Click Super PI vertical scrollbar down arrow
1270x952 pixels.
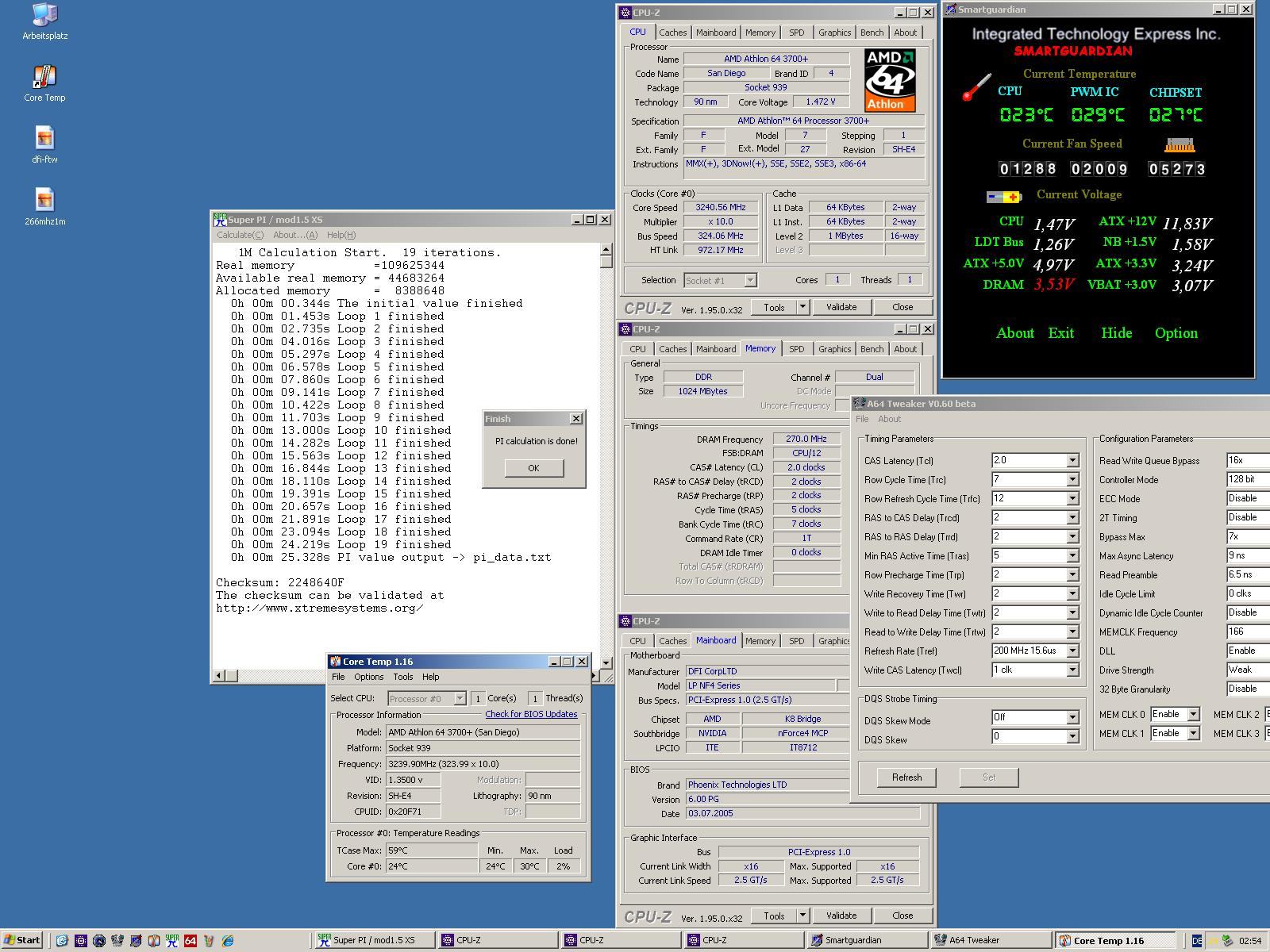point(606,662)
